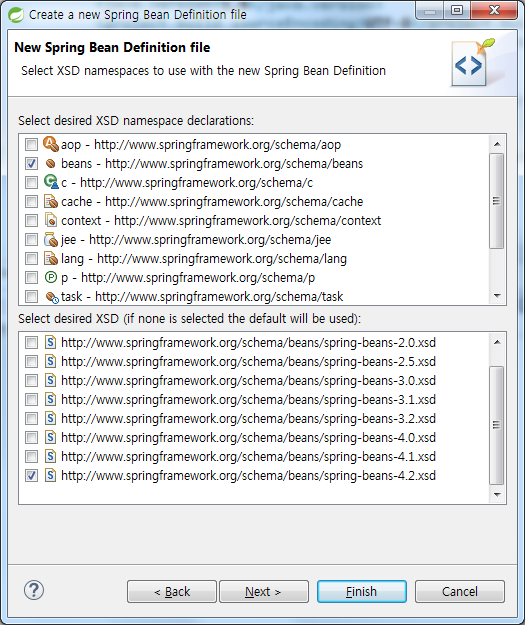The image size is (525, 625).
Task: Select the cache schema URL text
Action: pyautogui.click(x=234, y=201)
